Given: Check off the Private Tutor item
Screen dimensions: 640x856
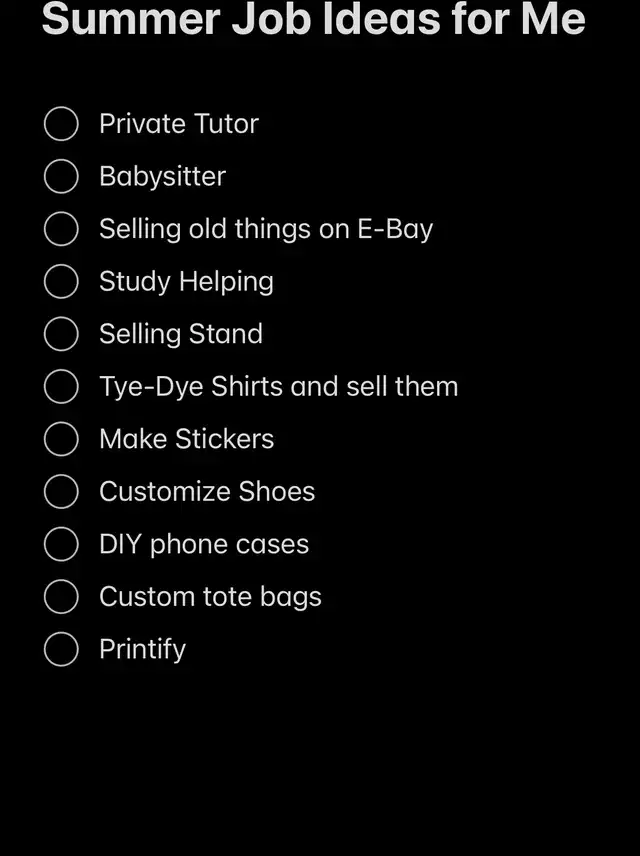Looking at the screenshot, I should tap(61, 124).
